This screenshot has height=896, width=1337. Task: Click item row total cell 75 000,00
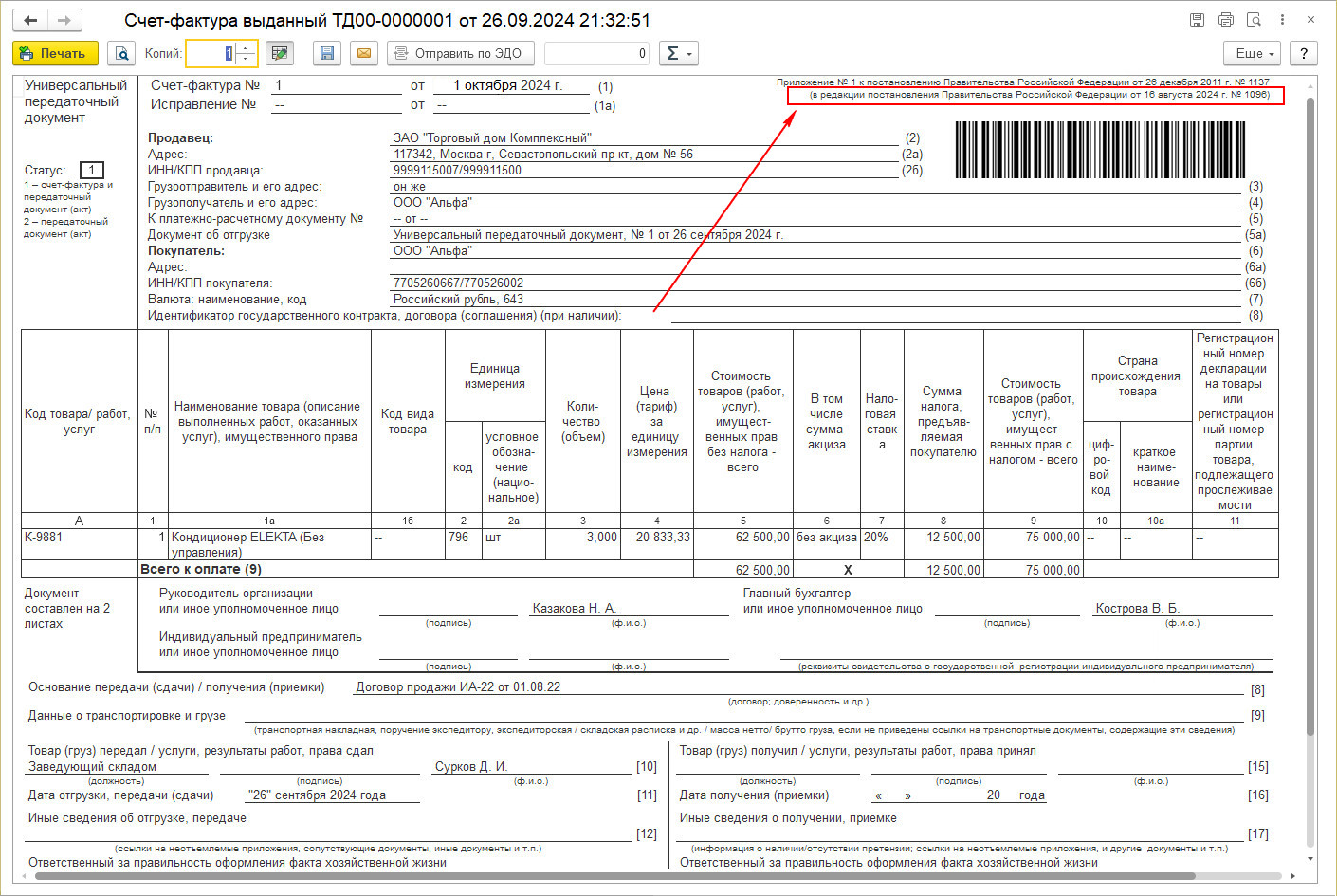[1033, 544]
